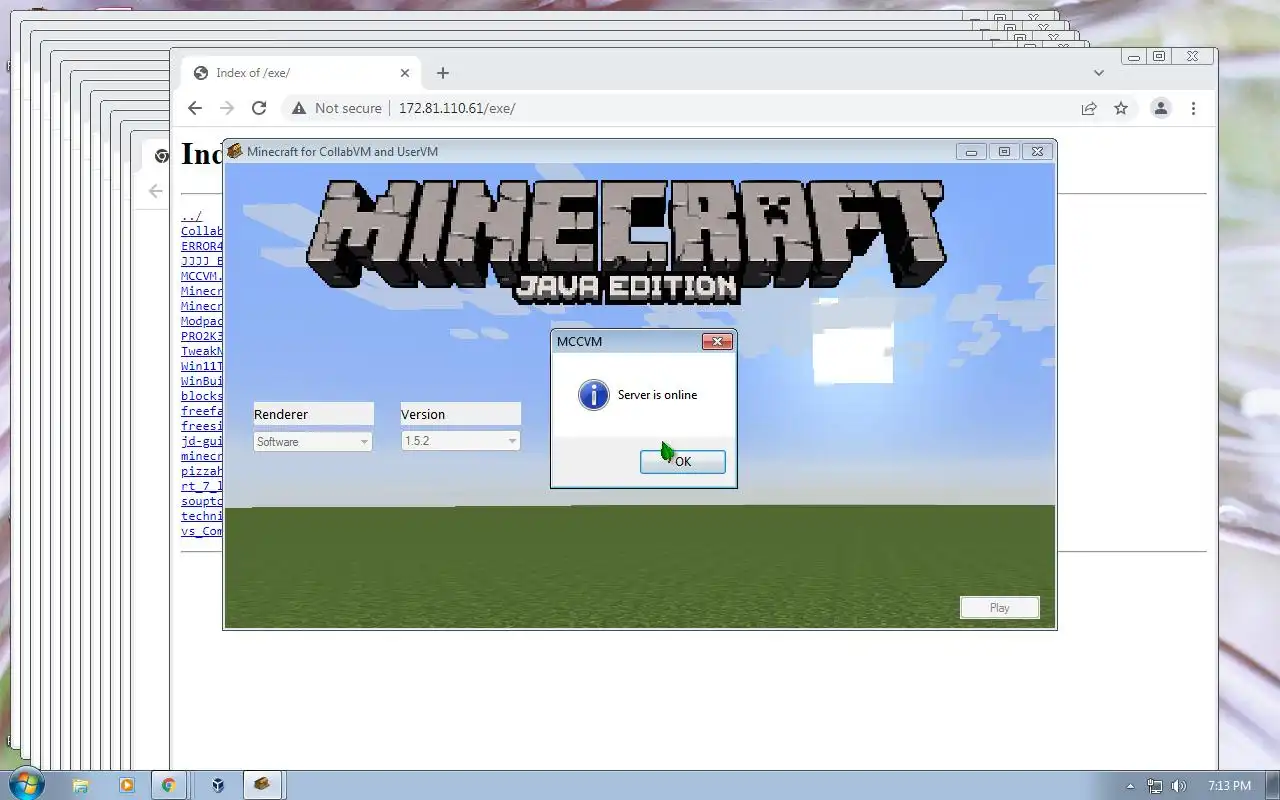This screenshot has height=800, width=1280.
Task: Open the Chrome profile avatar
Action: [1160, 108]
